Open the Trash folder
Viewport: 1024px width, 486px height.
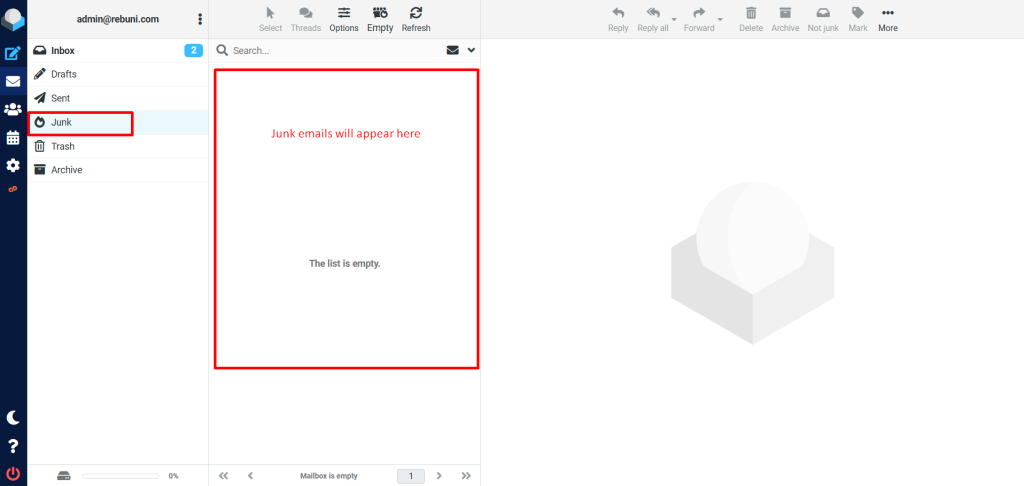point(62,146)
